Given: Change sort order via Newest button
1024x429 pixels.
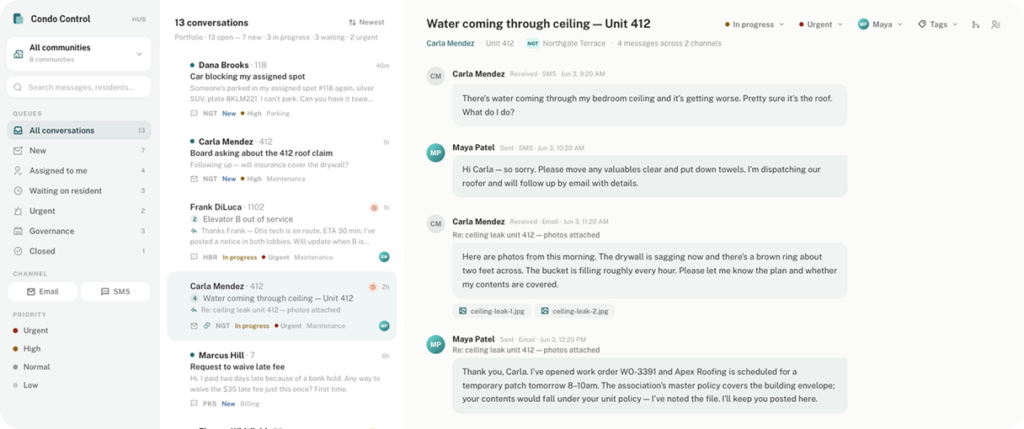Looking at the screenshot, I should point(366,22).
